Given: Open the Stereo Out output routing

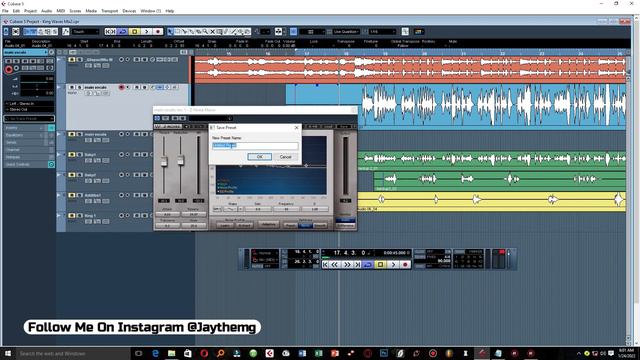Looking at the screenshot, I should (x=29, y=109).
